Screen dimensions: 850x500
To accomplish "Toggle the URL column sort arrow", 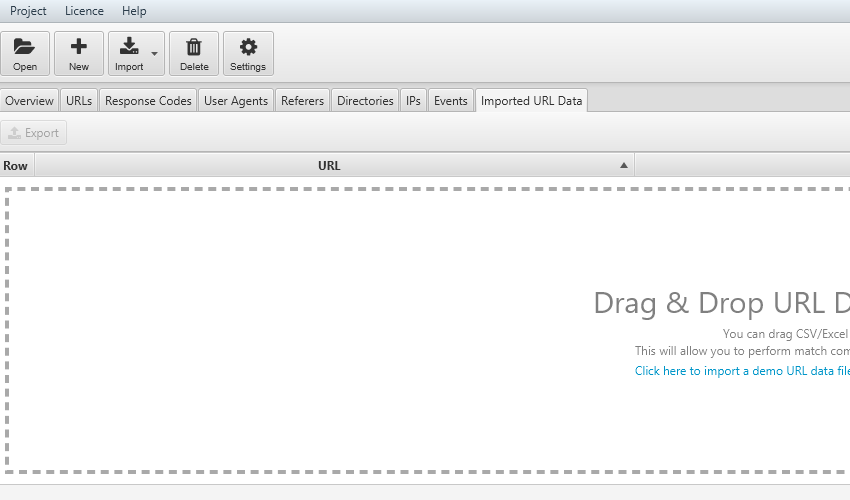I will click(624, 165).
